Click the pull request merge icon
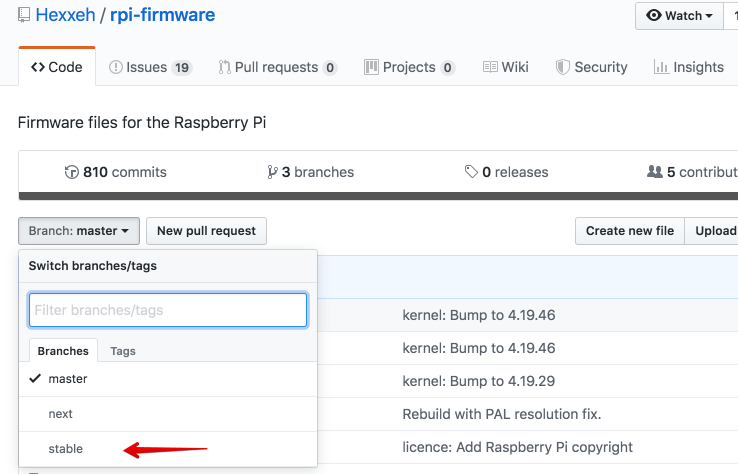This screenshot has height=474, width=738. (225, 67)
